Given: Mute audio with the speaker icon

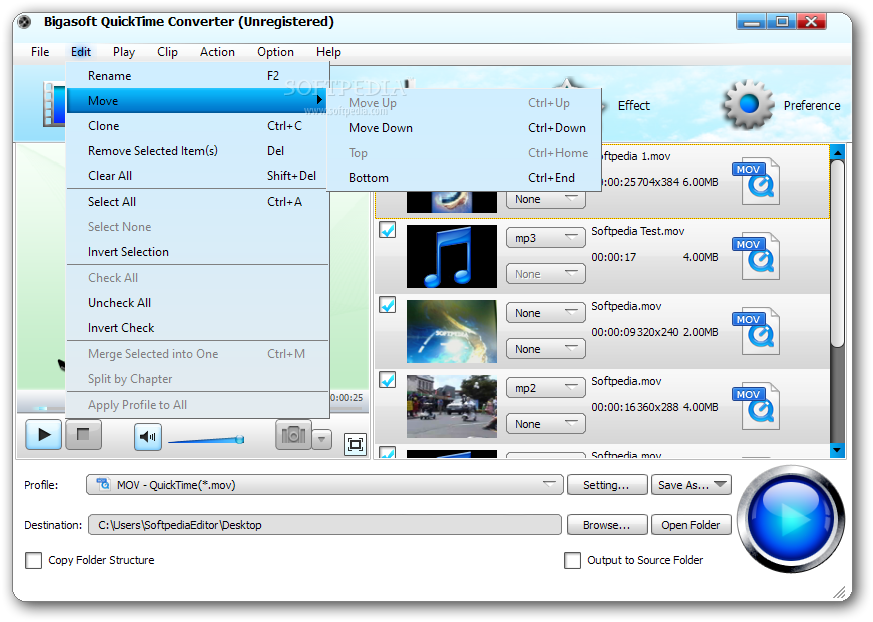Looking at the screenshot, I should [148, 437].
